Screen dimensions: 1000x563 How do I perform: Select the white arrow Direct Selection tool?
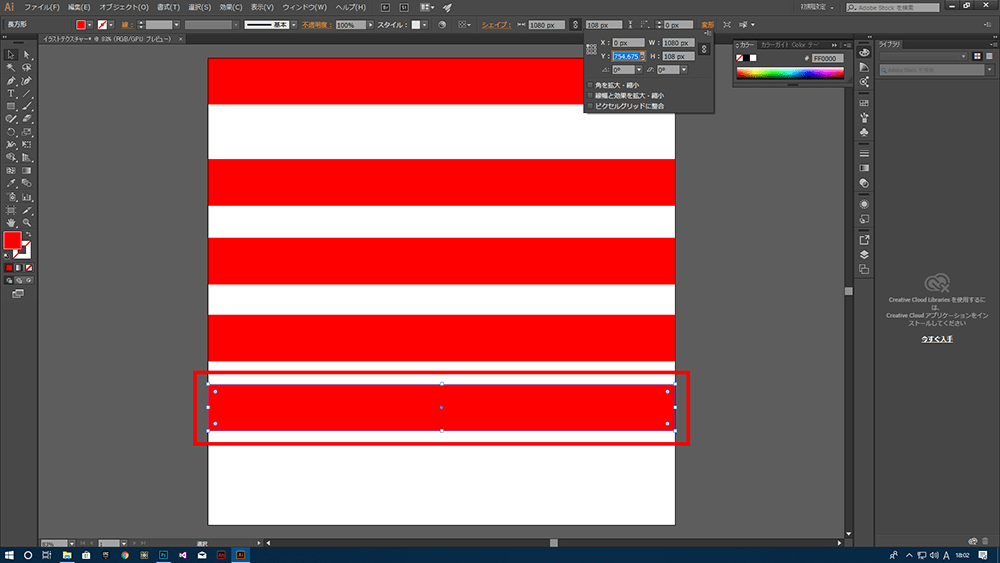pos(27,55)
